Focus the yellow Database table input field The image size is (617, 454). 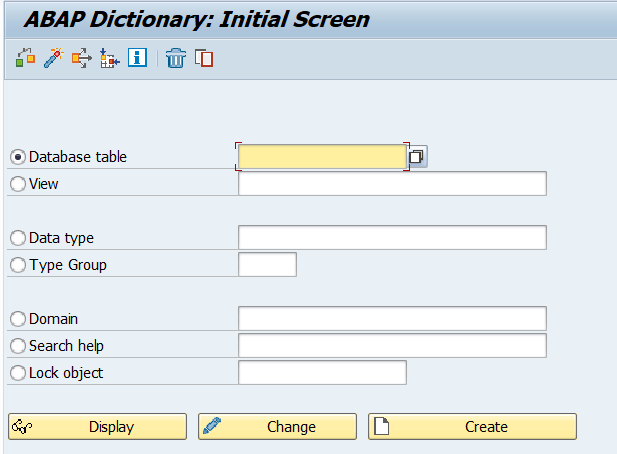point(322,157)
